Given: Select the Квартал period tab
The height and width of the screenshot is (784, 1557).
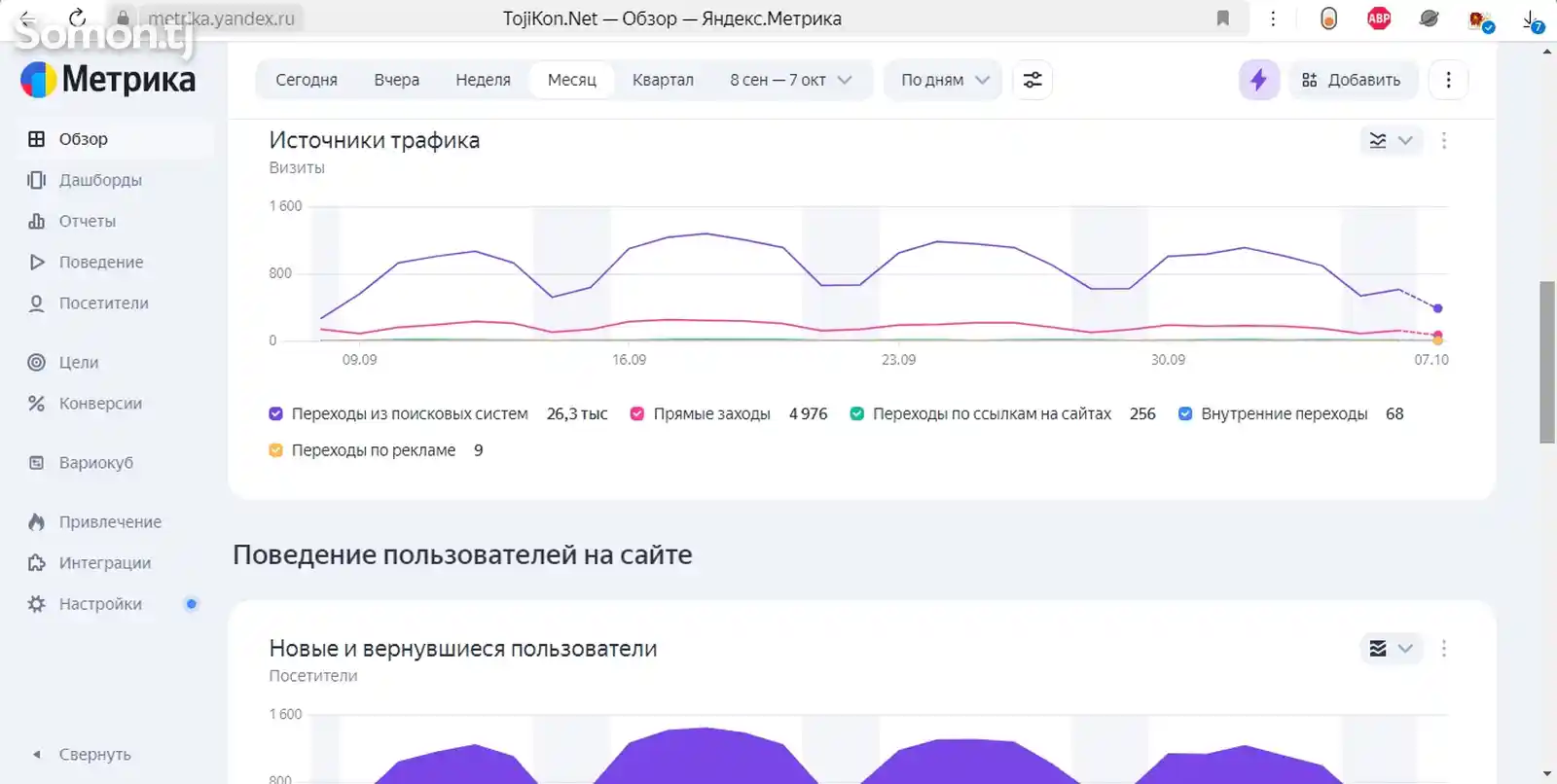Looking at the screenshot, I should click(663, 80).
